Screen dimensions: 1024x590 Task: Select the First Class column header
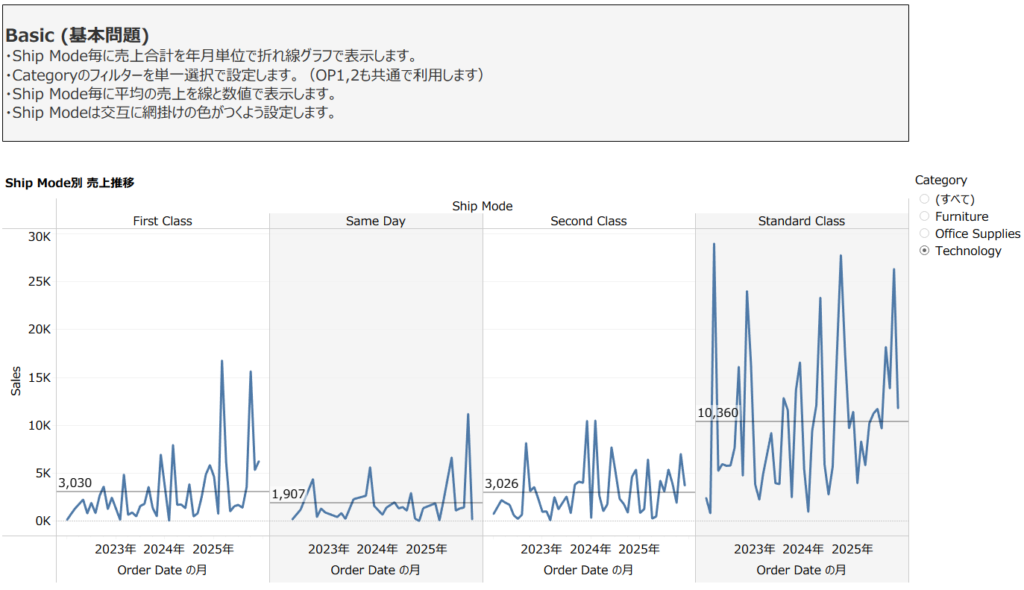point(162,221)
